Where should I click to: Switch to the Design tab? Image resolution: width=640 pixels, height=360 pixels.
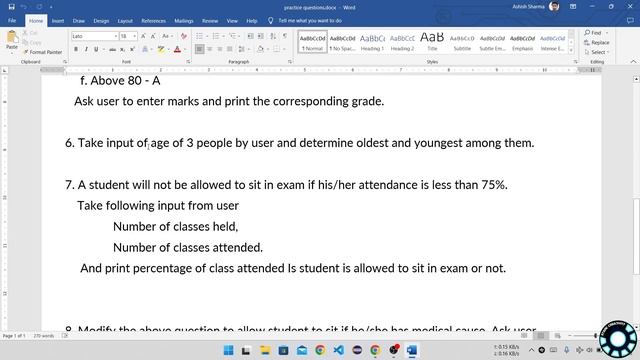coord(101,20)
